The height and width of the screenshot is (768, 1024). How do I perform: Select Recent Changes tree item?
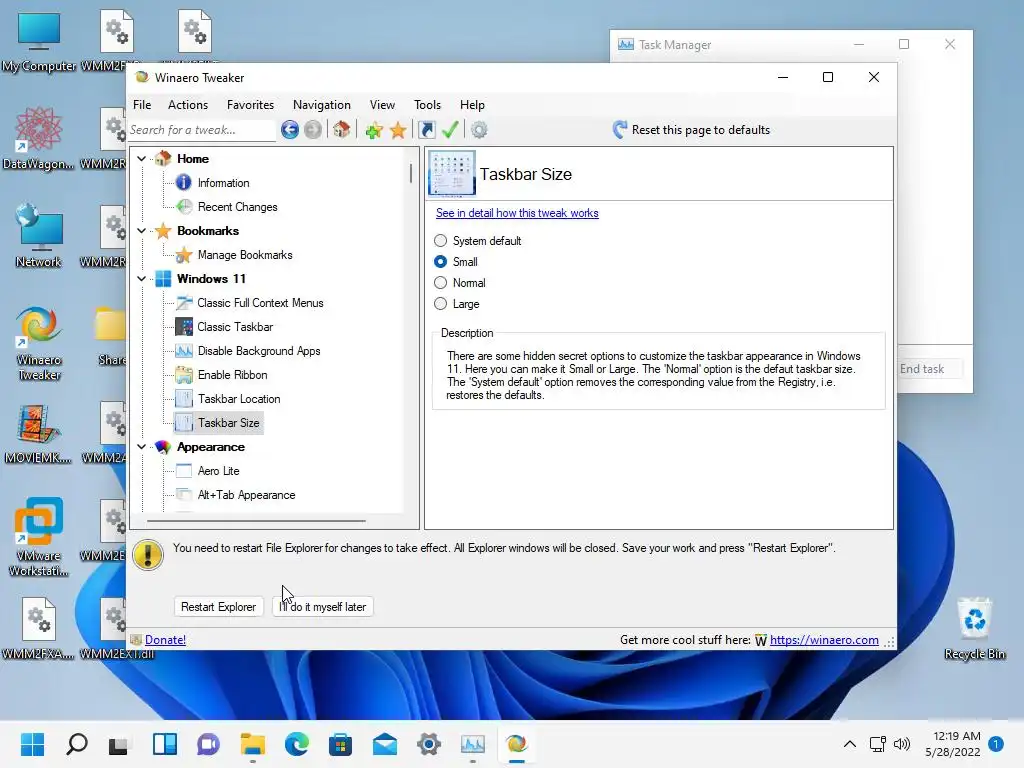[x=238, y=207]
